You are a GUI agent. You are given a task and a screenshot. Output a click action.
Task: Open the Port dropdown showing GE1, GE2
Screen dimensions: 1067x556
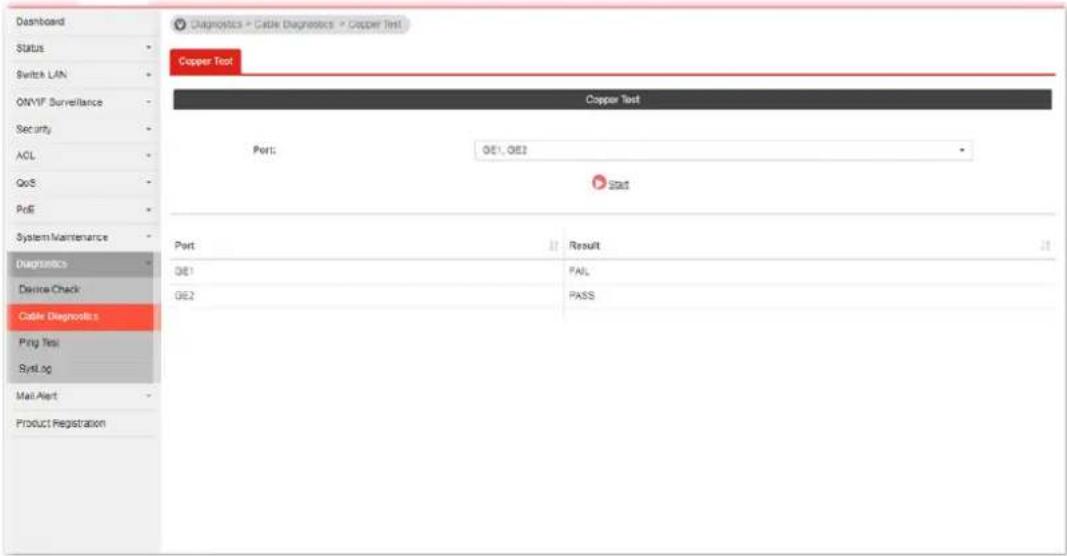(x=723, y=150)
